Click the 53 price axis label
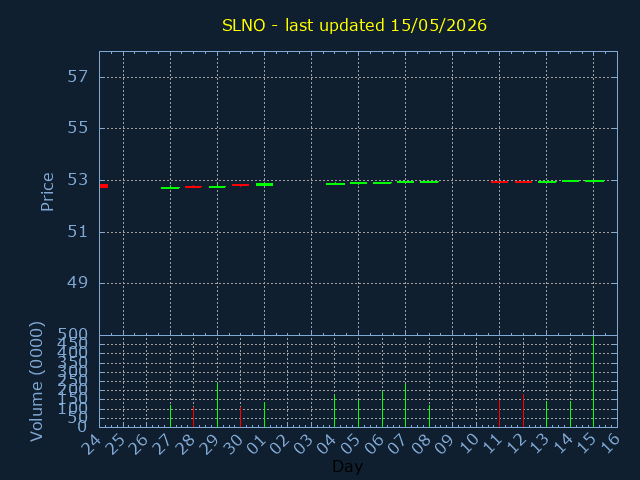 (78, 180)
